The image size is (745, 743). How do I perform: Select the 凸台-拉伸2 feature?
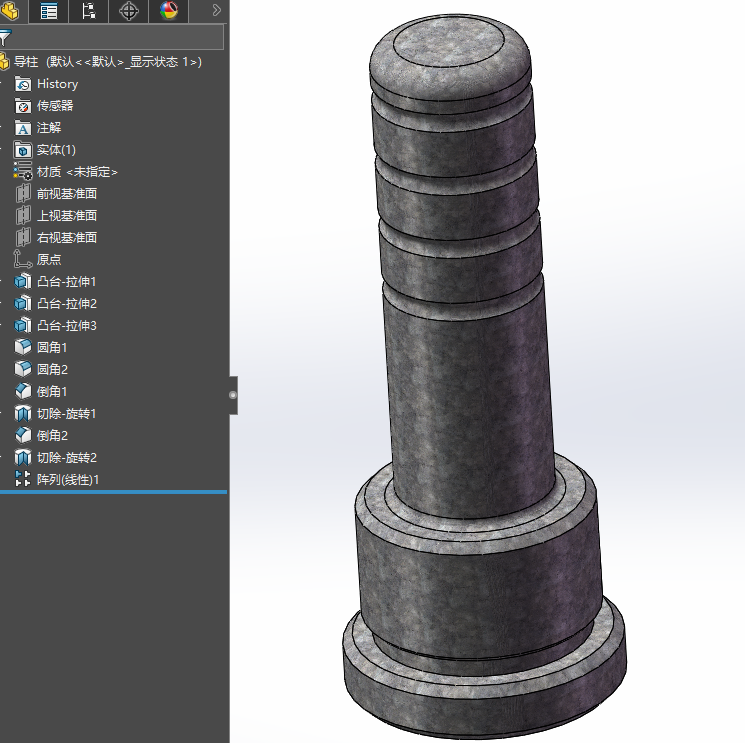coord(67,304)
